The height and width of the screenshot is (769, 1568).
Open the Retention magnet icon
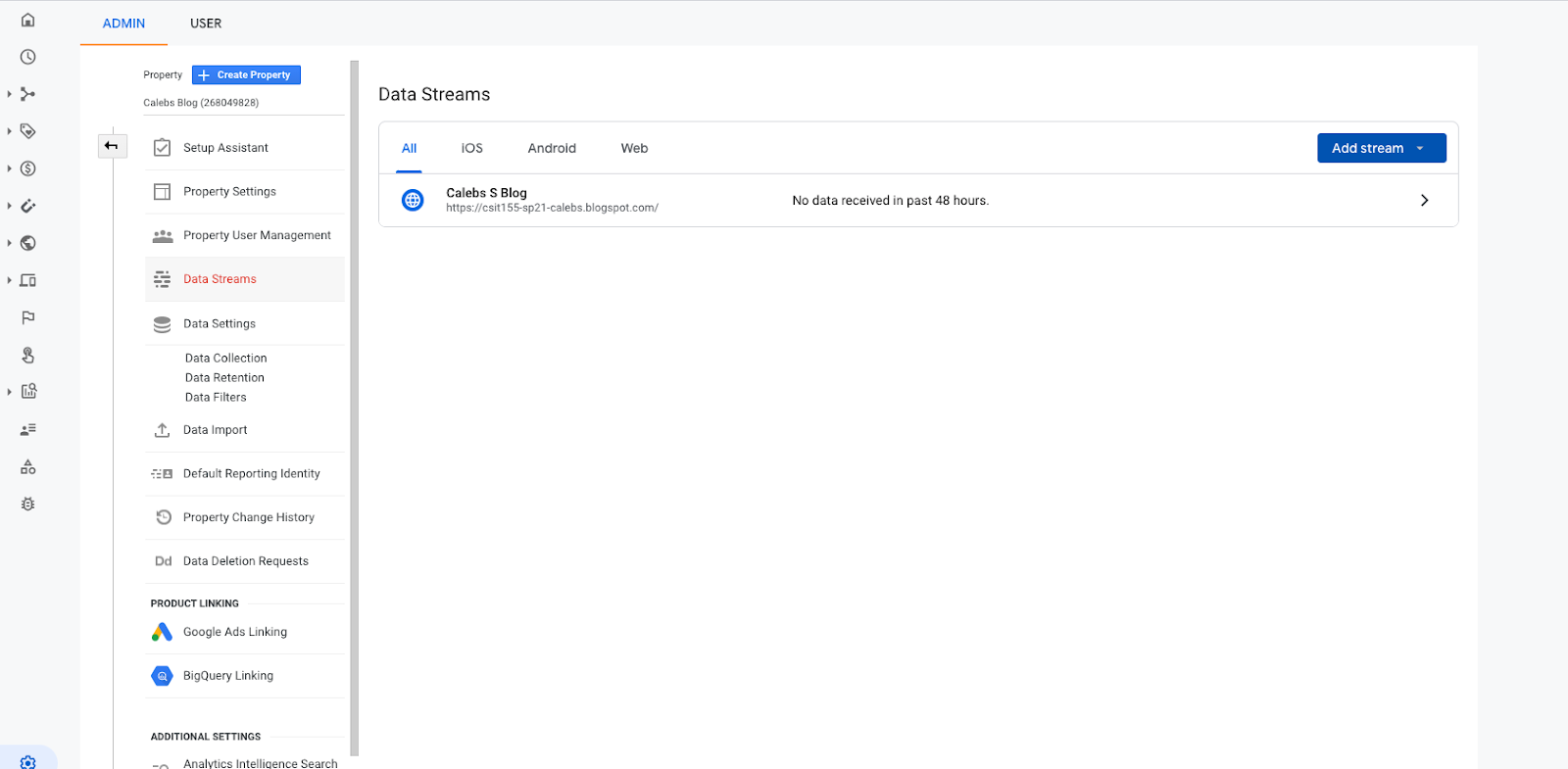click(x=28, y=206)
